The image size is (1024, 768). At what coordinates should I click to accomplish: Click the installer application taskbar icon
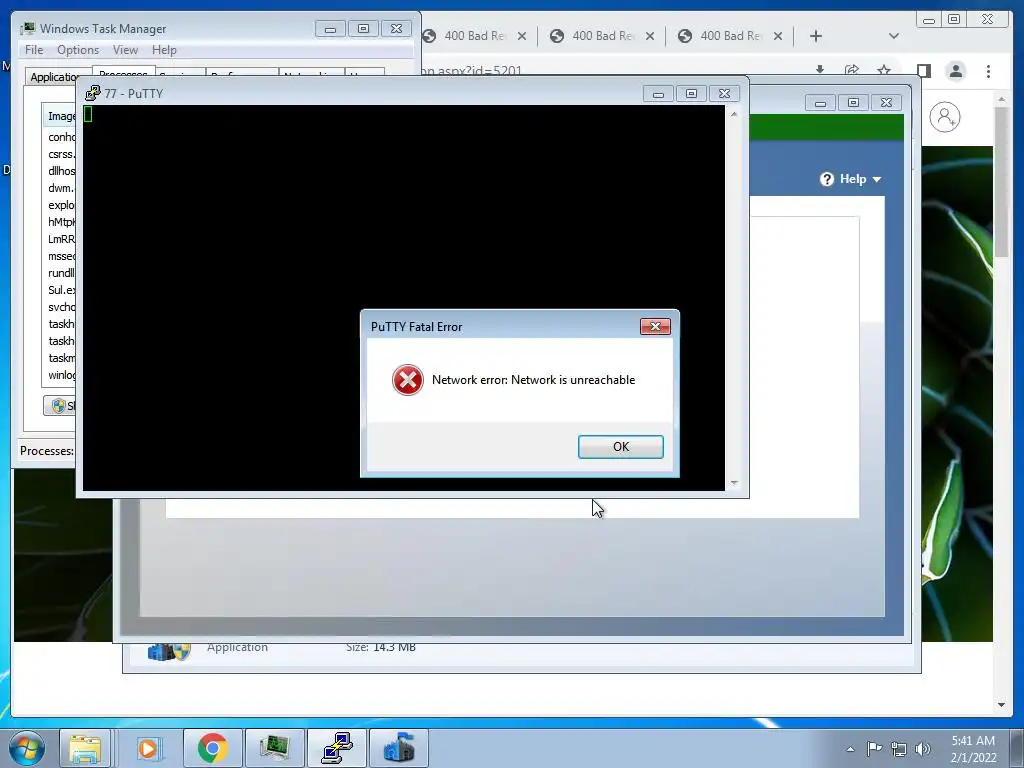pyautogui.click(x=398, y=748)
